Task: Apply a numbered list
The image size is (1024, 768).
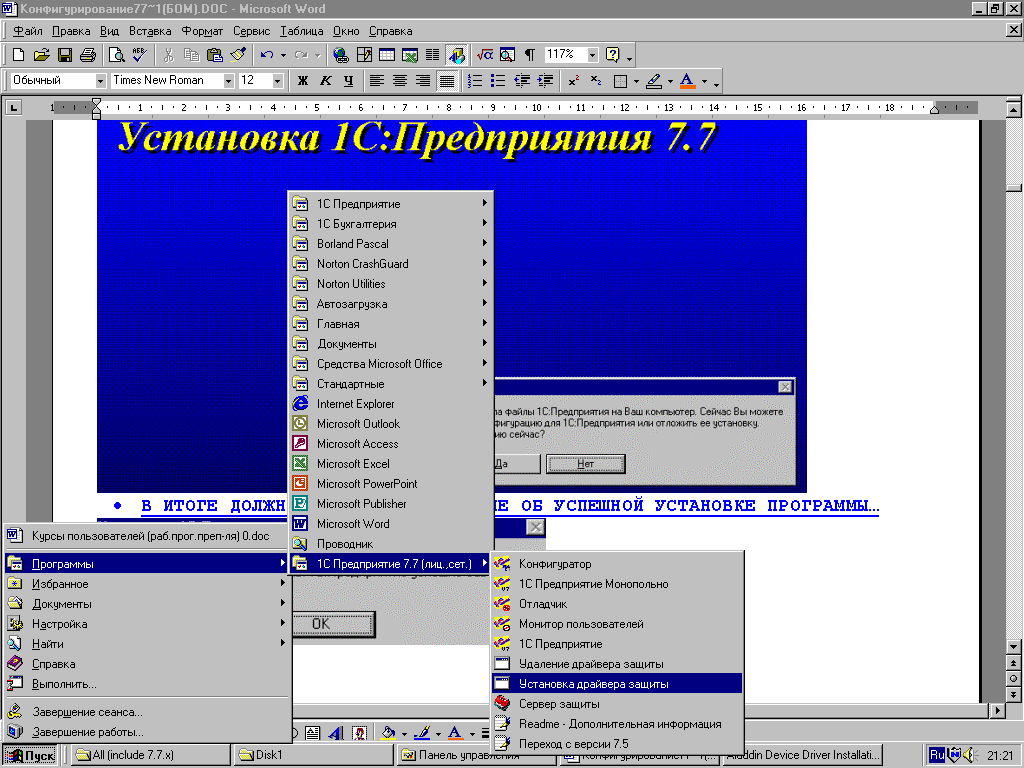Action: click(x=475, y=81)
